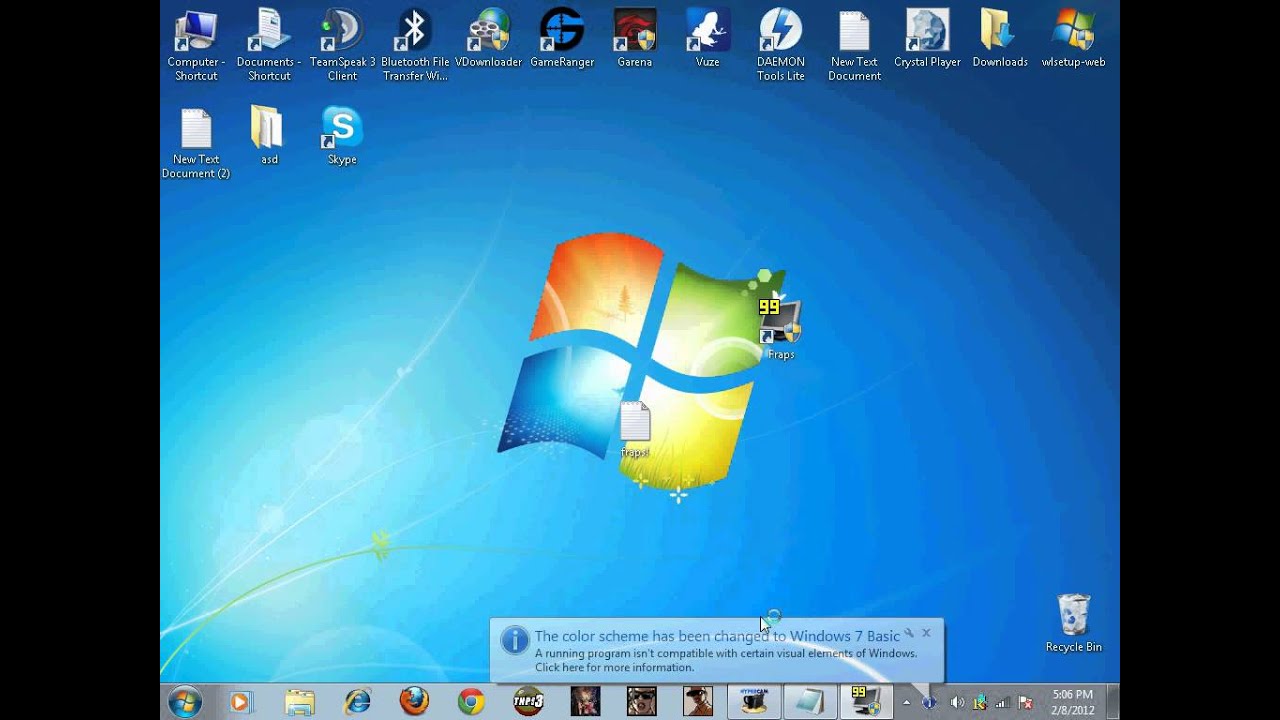
Task: Click 'The color scheme has been changed' title
Action: click(717, 636)
